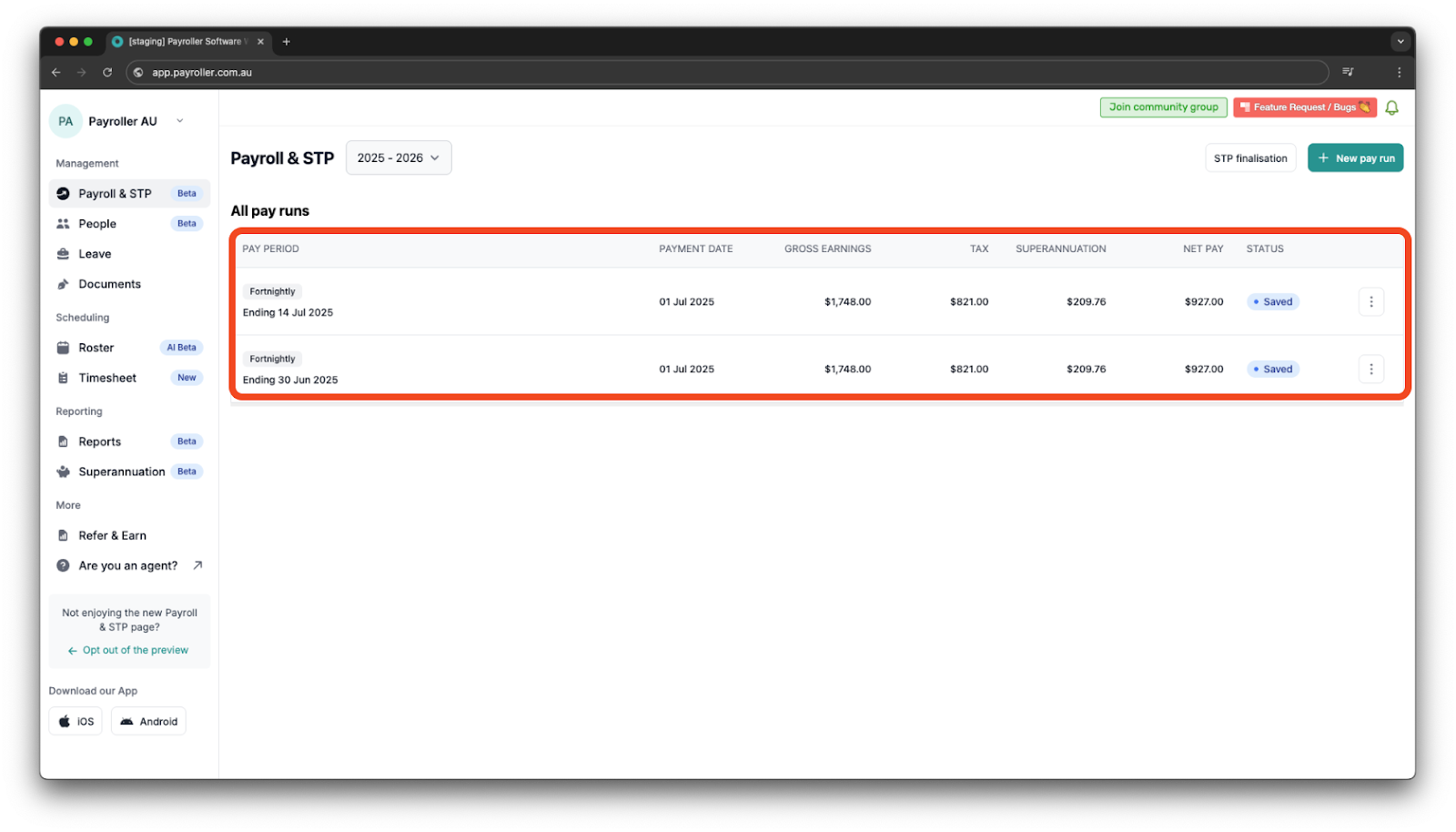Click the NET PAY column header
1456x832 pixels.
[1203, 249]
